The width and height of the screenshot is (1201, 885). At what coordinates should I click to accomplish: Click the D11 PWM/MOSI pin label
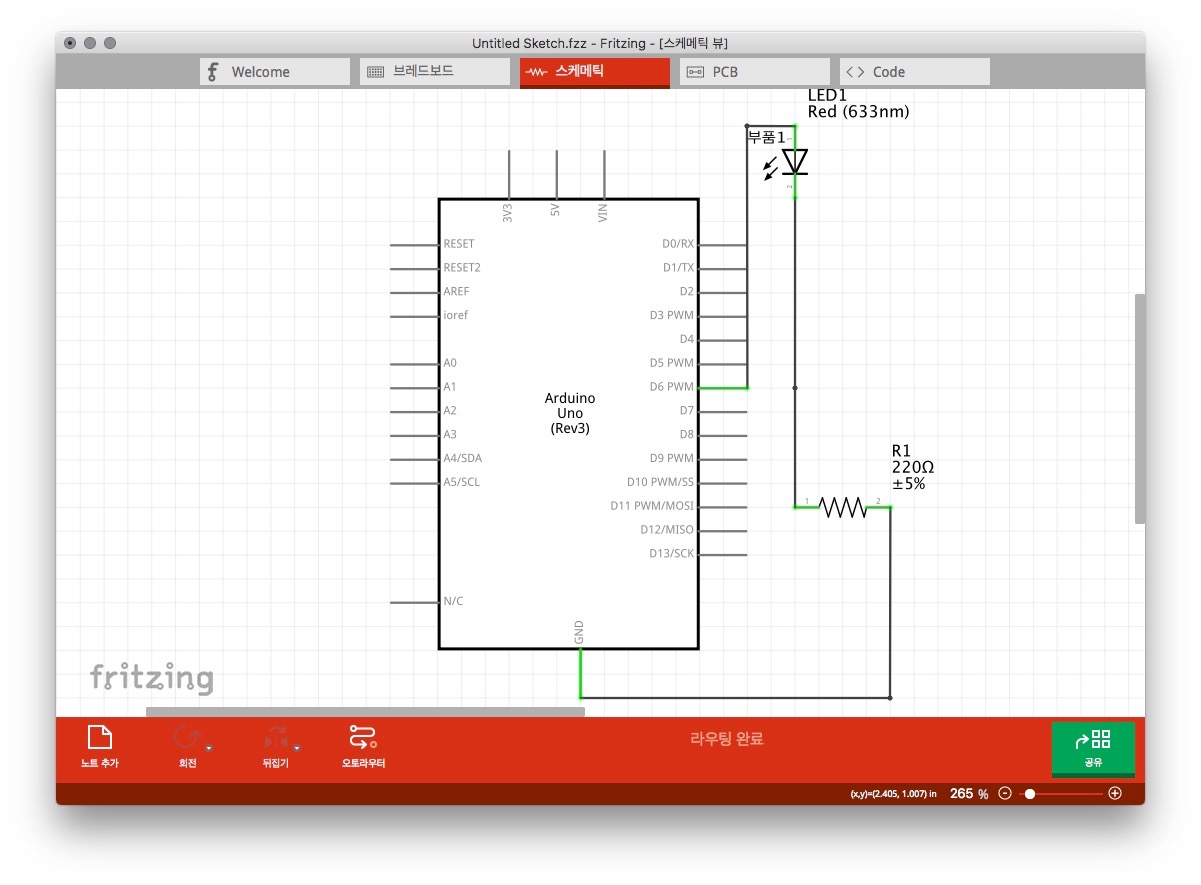pyautogui.click(x=652, y=506)
